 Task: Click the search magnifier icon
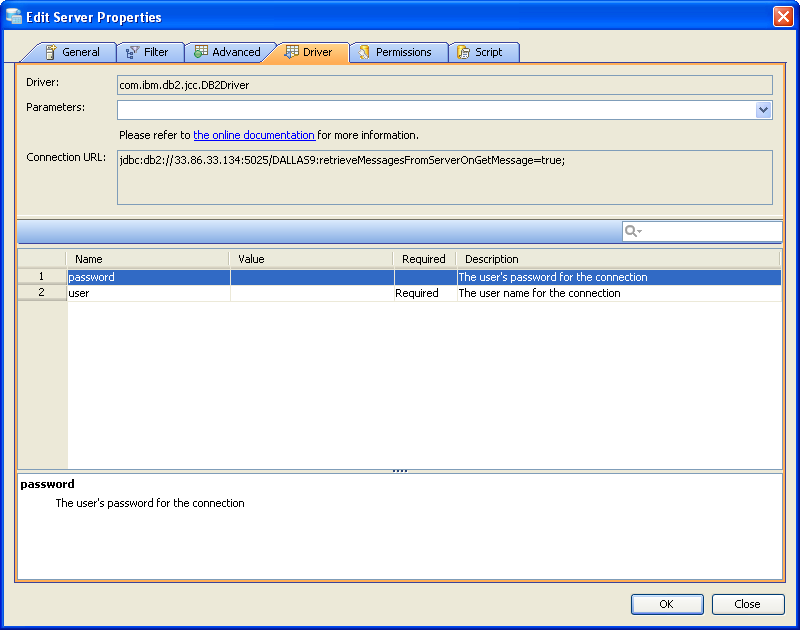633,231
